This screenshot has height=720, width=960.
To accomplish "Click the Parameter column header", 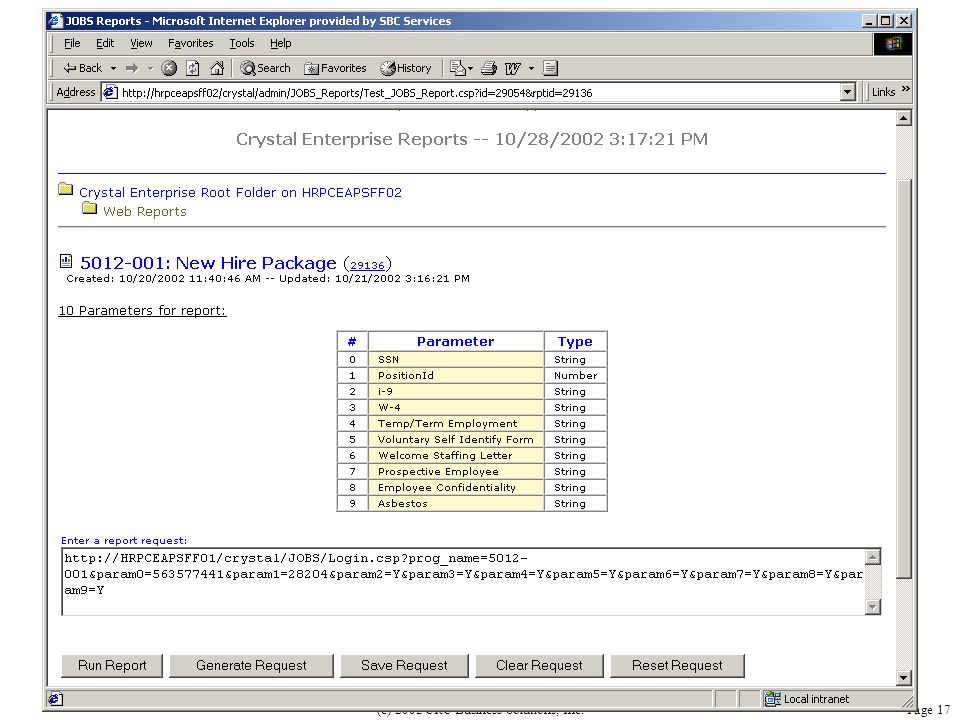I will (x=456, y=342).
